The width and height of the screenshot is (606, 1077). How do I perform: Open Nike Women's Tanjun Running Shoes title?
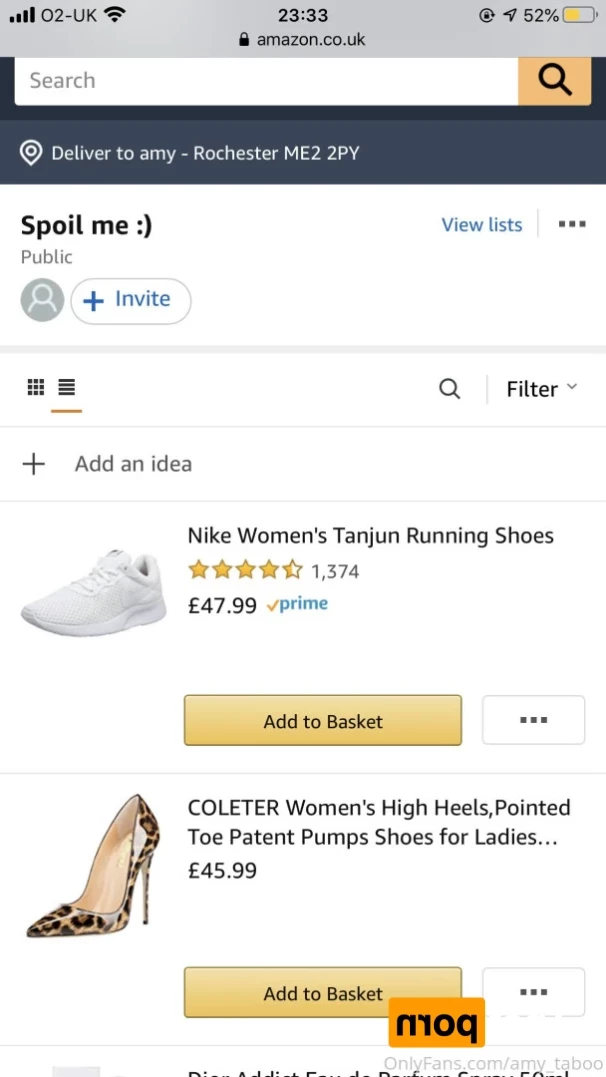[370, 536]
